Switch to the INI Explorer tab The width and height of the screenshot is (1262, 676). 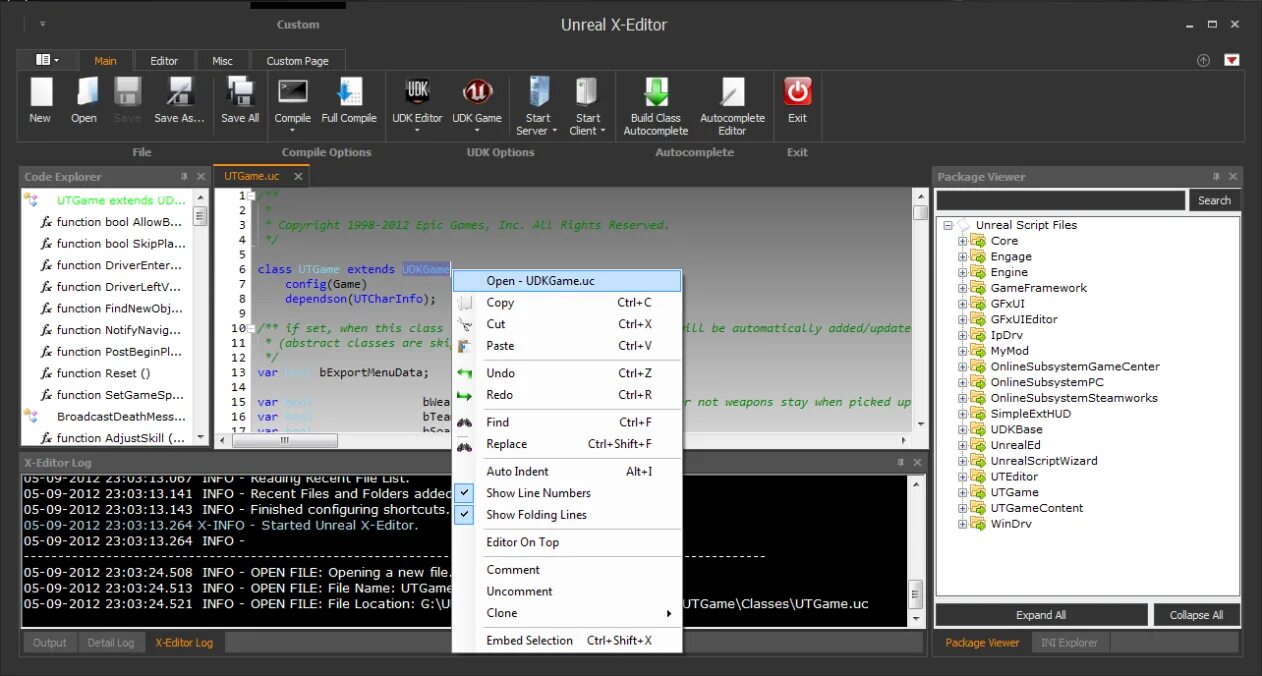pyautogui.click(x=1069, y=643)
